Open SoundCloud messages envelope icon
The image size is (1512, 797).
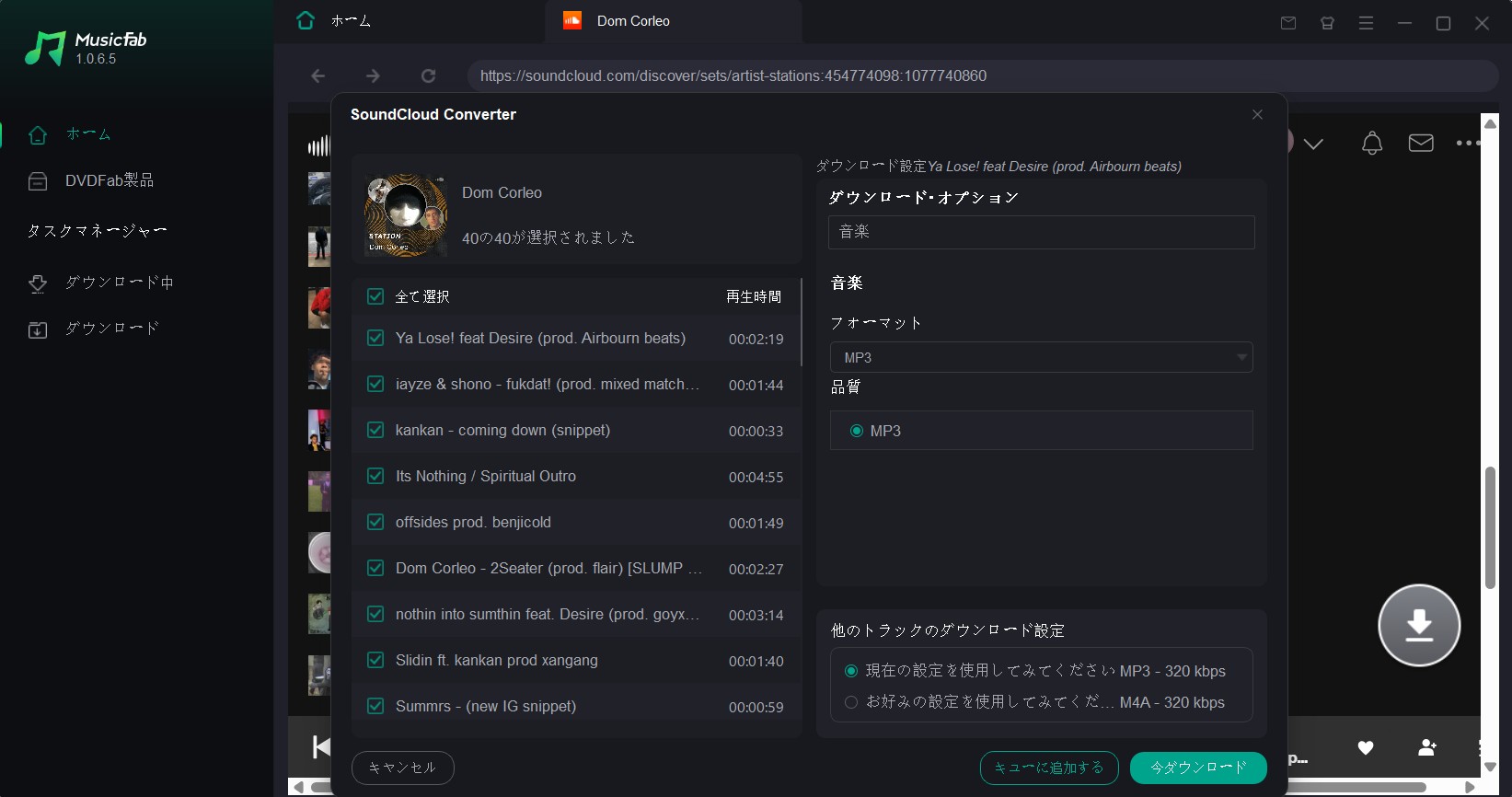[x=1421, y=143]
